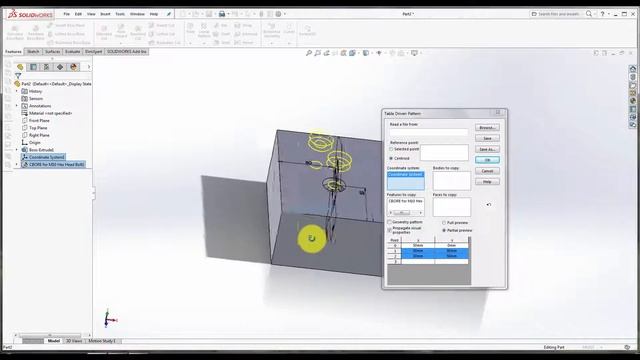Open the PropertyManager tab icon
Viewport: 640px width, 360px height.
pyautogui.click(x=33, y=67)
